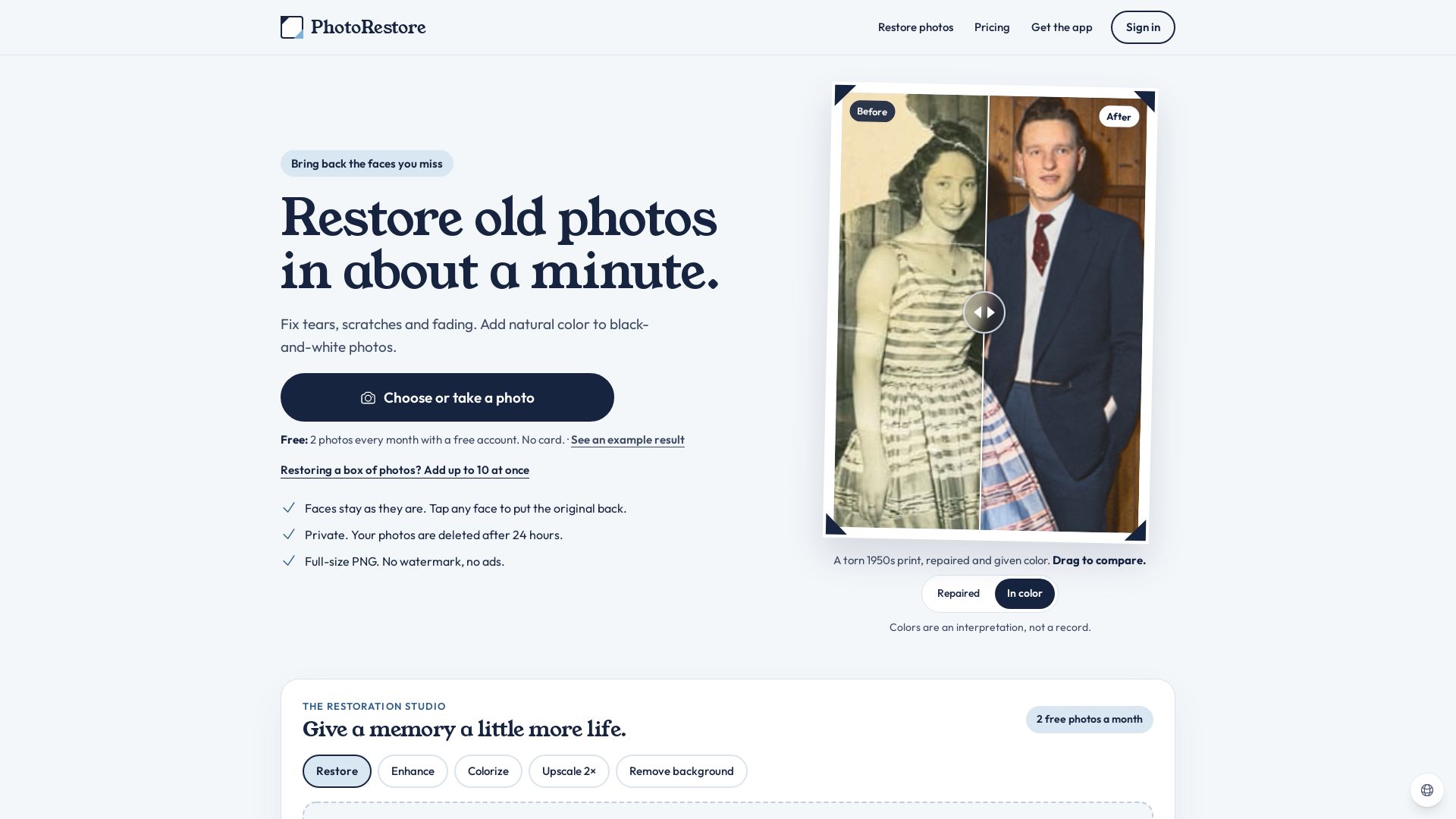Open the Add up to 10 at once link
This screenshot has height=819, width=1456.
coord(405,470)
